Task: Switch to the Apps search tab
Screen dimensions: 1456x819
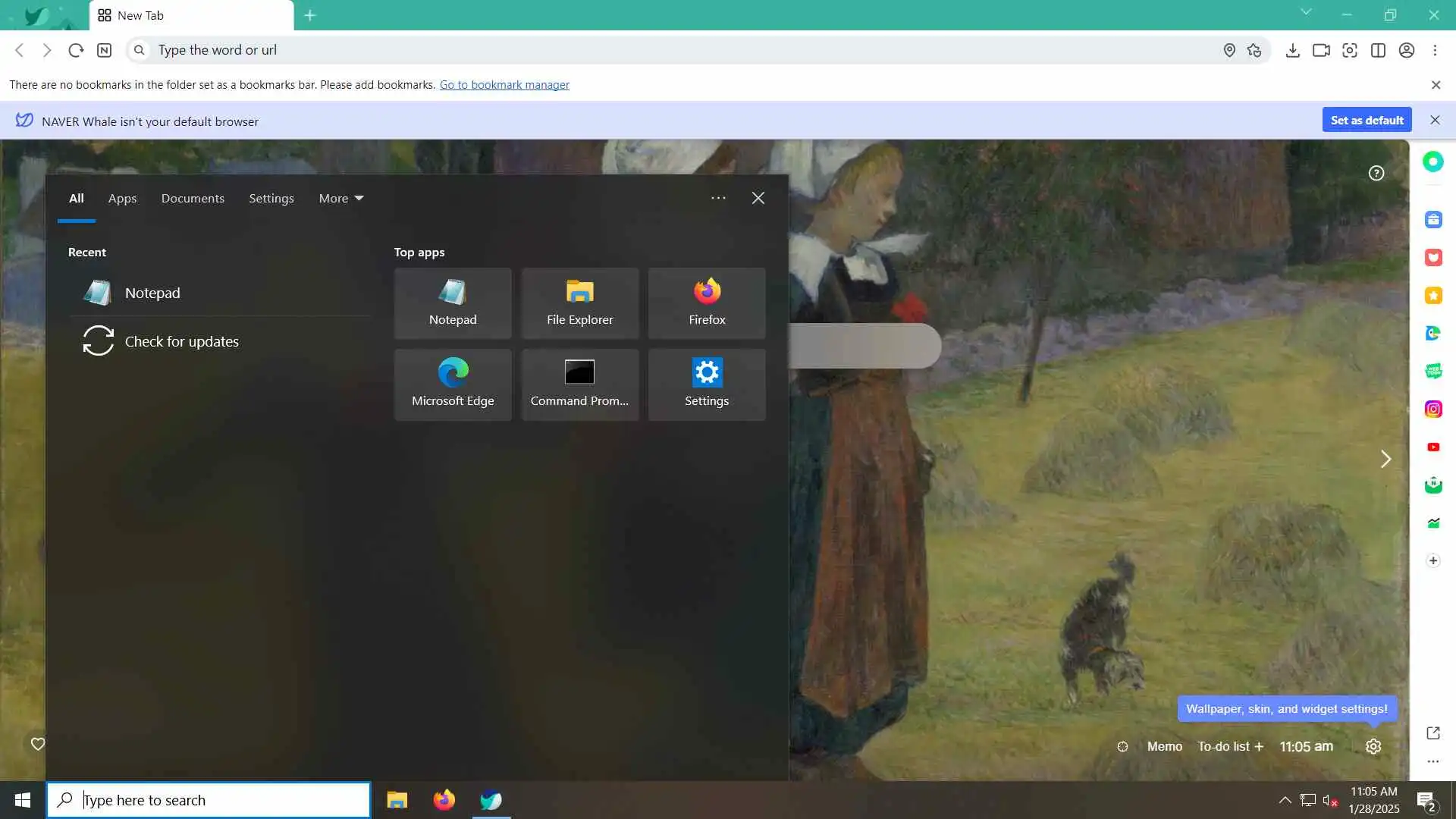Action: 122,199
